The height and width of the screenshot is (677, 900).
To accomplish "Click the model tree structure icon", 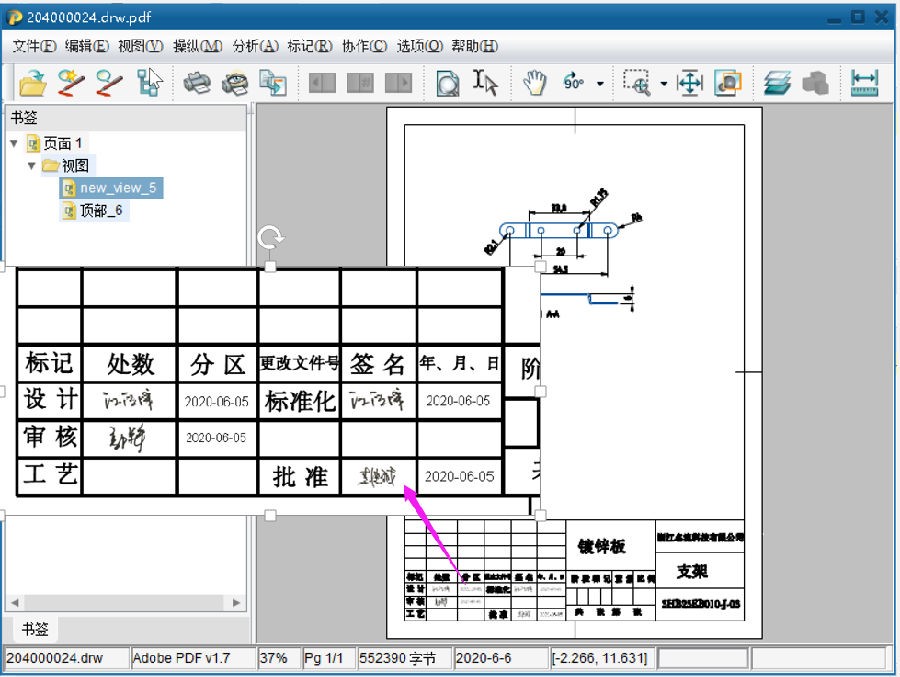I will (150, 82).
